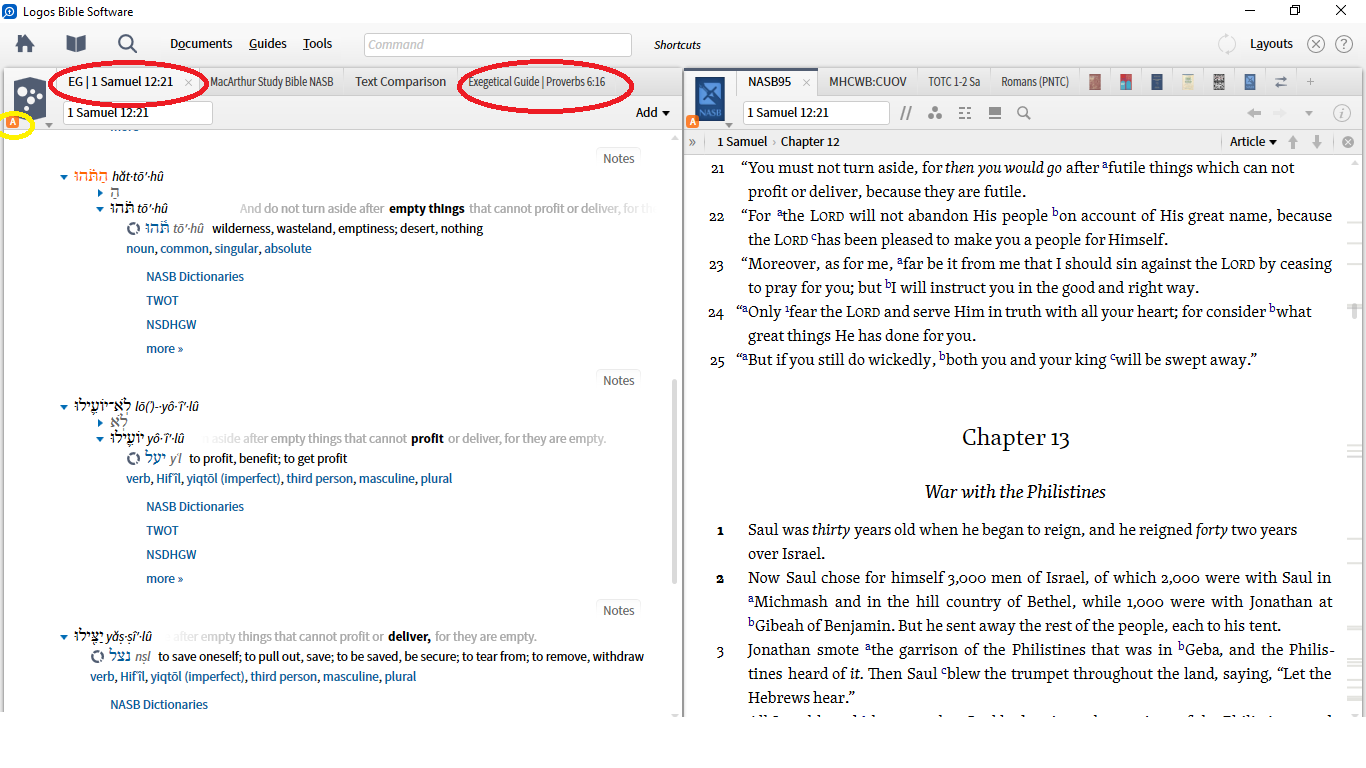Image resolution: width=1366 pixels, height=768 pixels.
Task: Close the locator bar with the circled X
Action: pos(1348,142)
